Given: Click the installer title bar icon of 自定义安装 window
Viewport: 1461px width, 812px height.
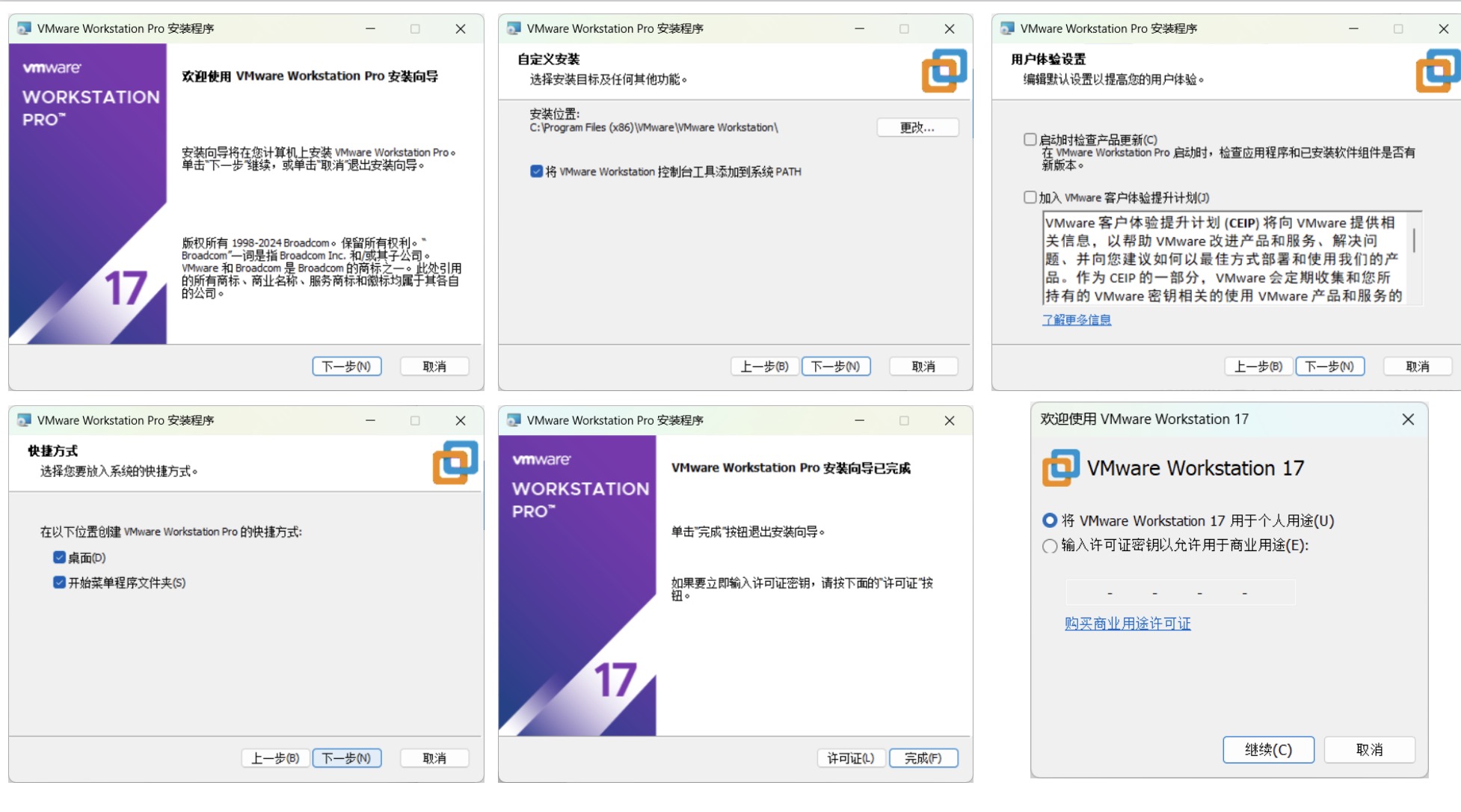Looking at the screenshot, I should pyautogui.click(x=514, y=28).
